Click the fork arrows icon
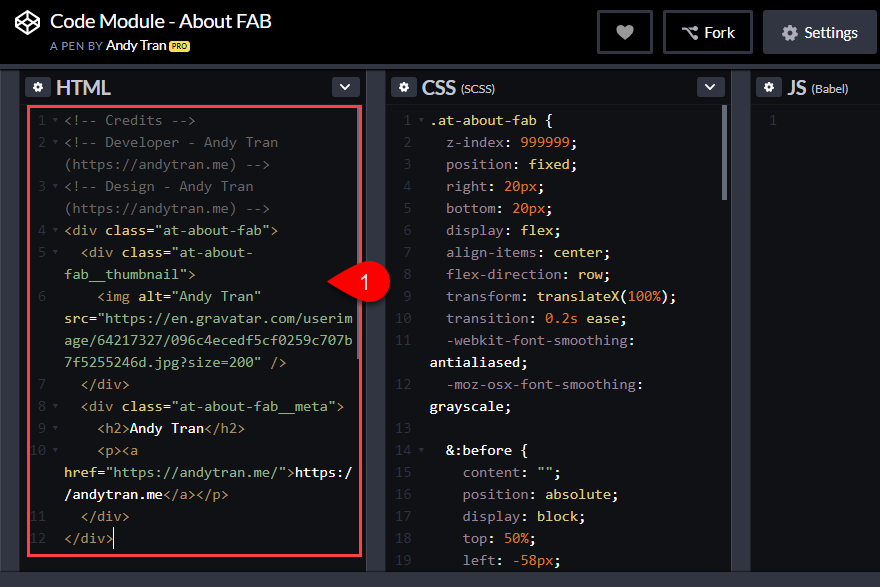Viewport: 880px width, 587px height. 690,33
